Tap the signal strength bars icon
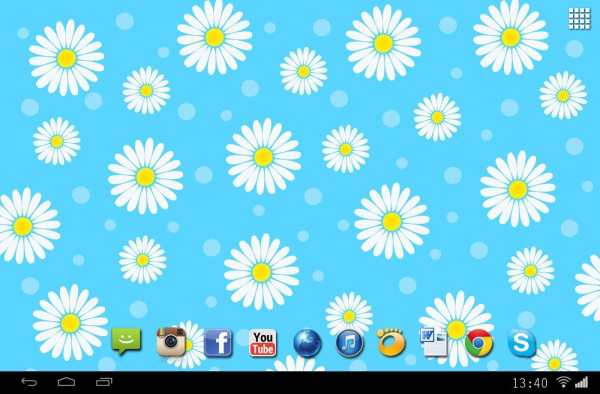This screenshot has height=394, width=600. (581, 382)
